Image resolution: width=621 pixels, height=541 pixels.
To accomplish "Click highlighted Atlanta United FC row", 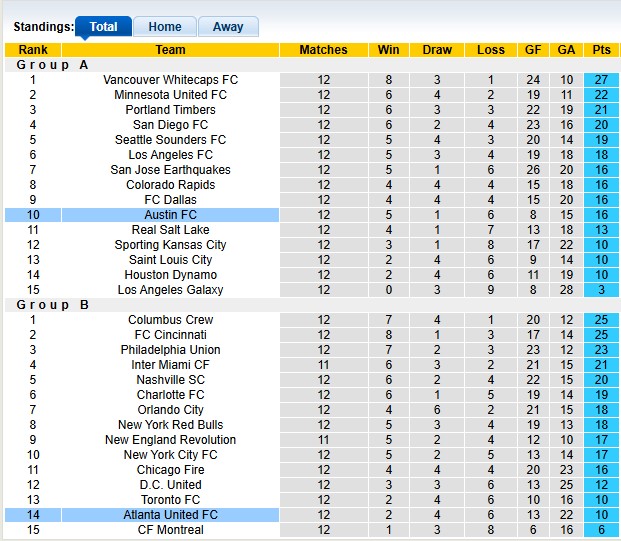I will 171,515.
